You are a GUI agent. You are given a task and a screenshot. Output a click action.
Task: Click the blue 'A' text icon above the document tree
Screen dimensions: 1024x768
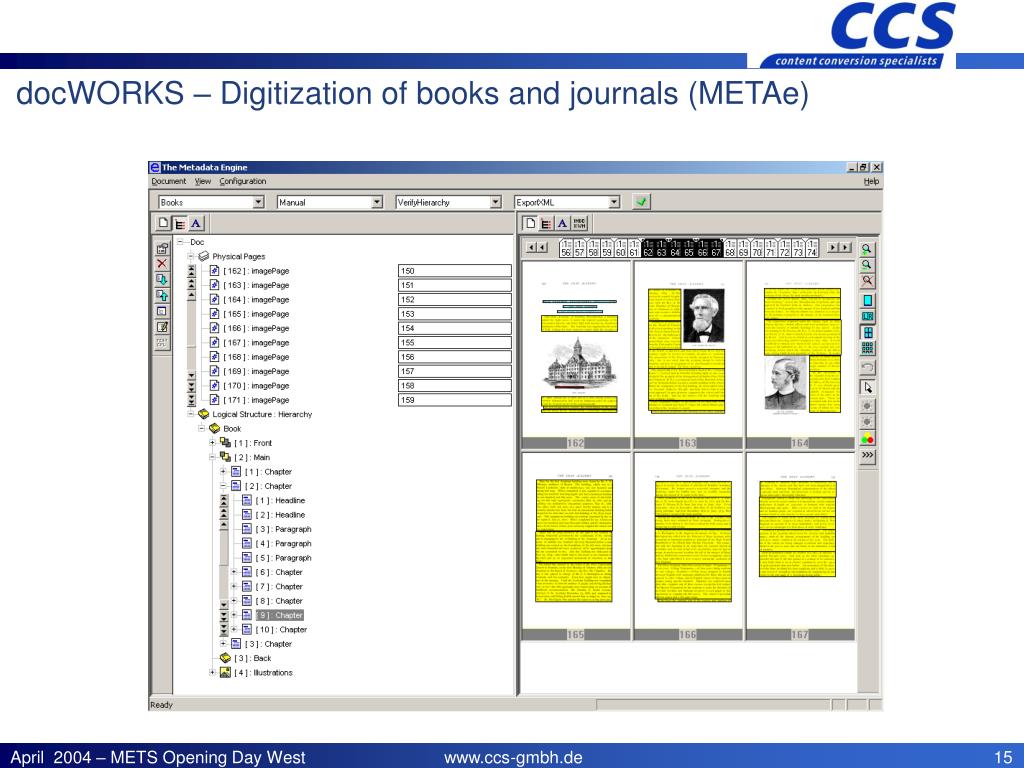tap(196, 223)
